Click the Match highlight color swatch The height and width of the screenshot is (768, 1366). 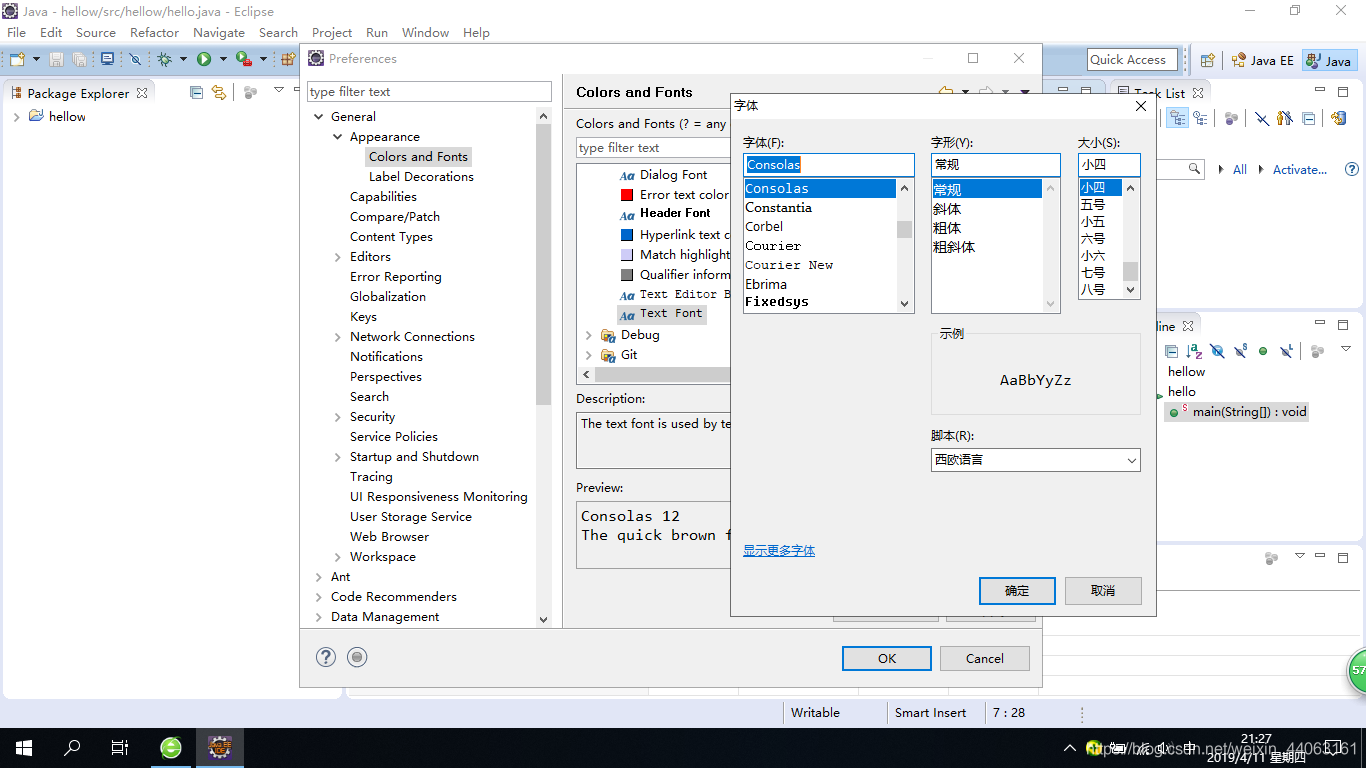[x=627, y=255]
